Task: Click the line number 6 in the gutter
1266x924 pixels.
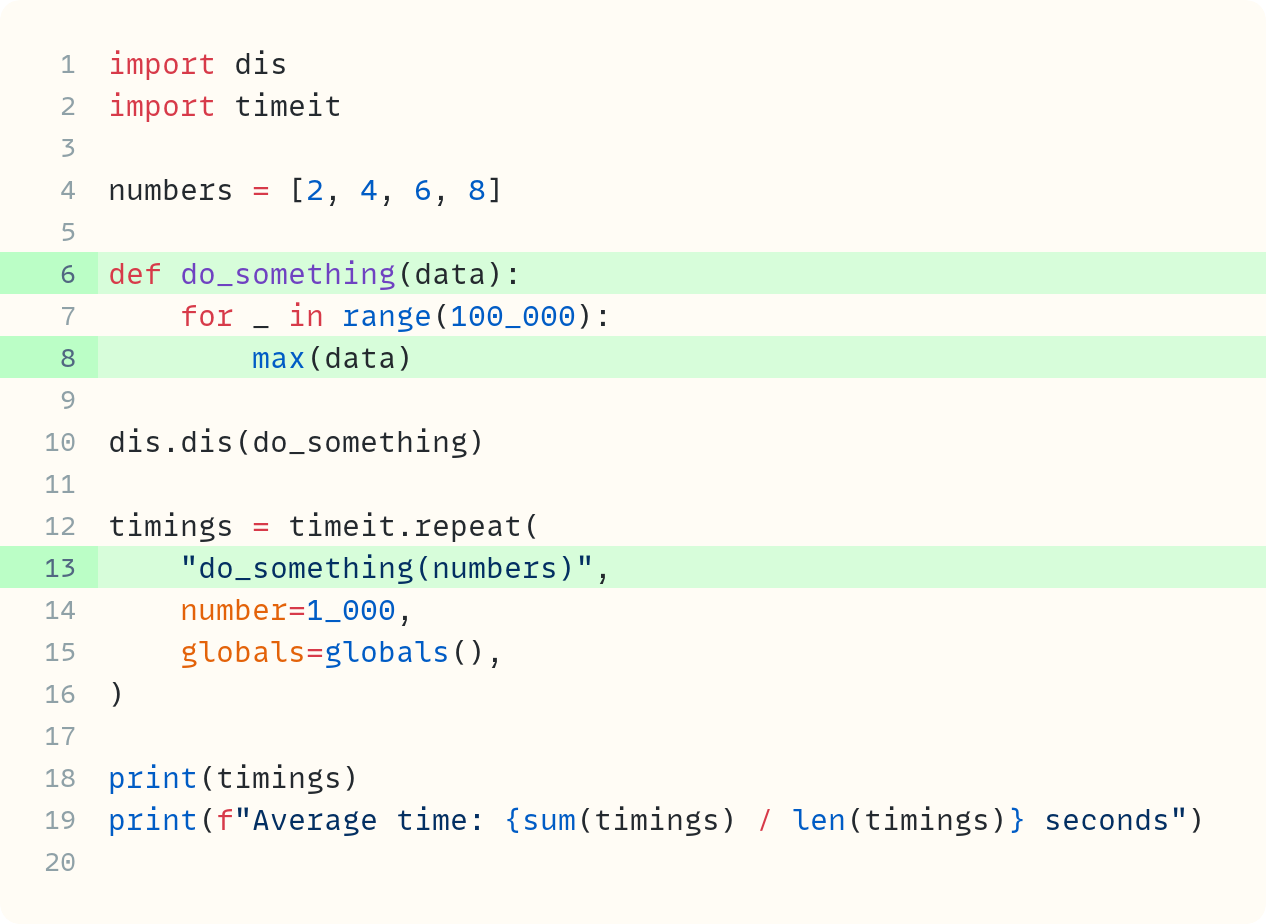Action: click(68, 274)
